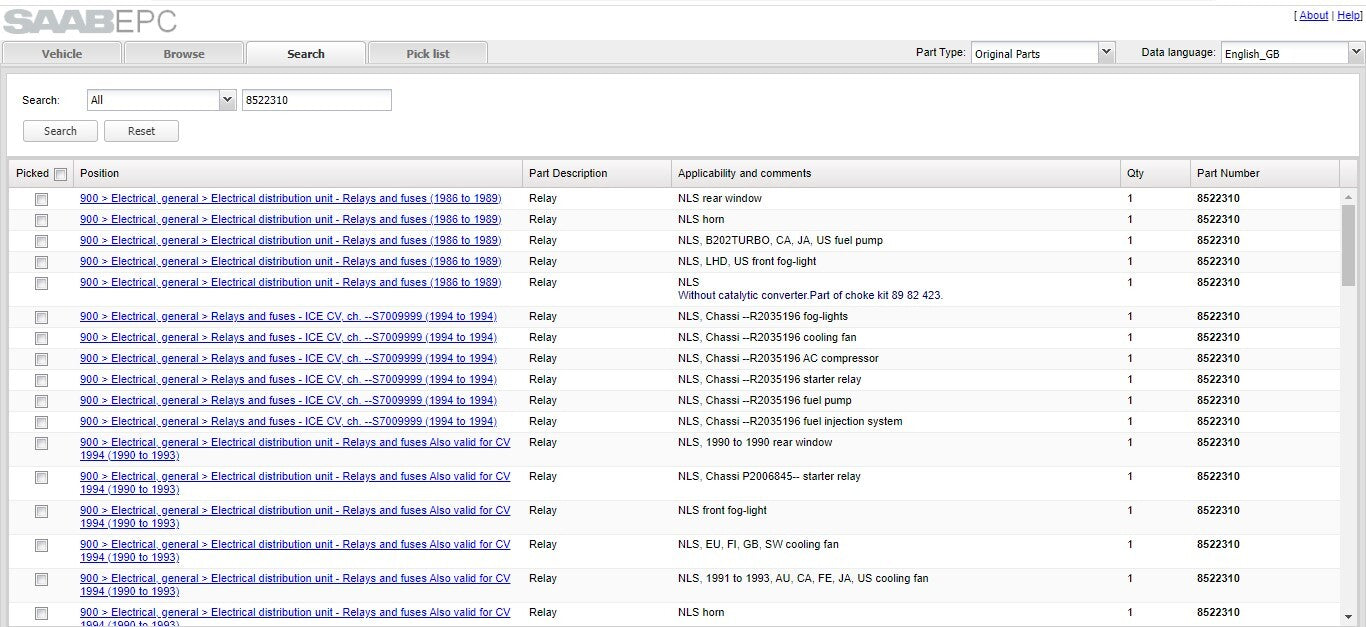Tick checkbox for the choke kit 89 82 423 row
This screenshot has height=627, width=1366.
pyautogui.click(x=41, y=283)
